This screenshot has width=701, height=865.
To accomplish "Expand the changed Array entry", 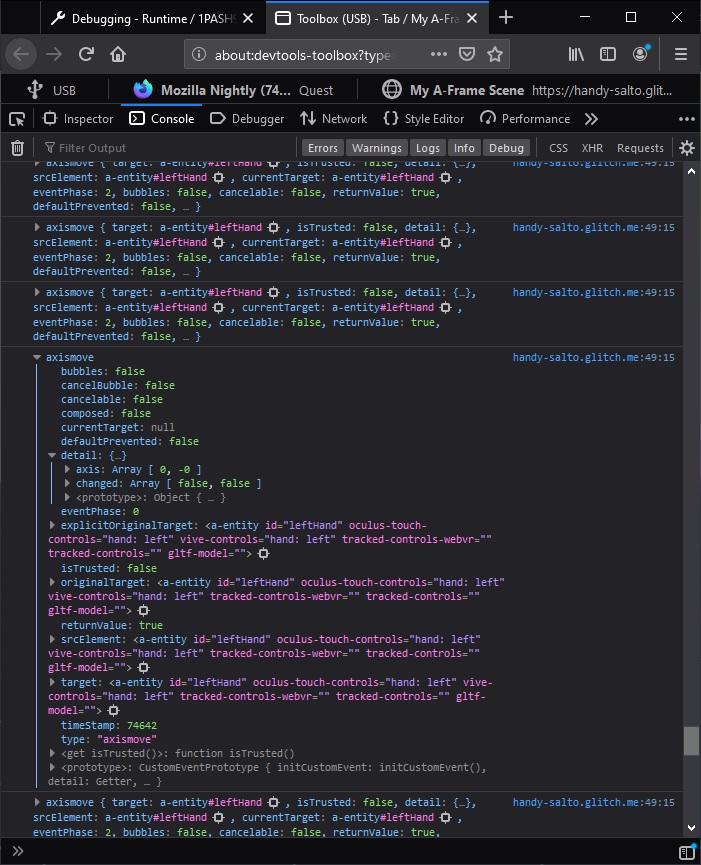I will (x=67, y=483).
